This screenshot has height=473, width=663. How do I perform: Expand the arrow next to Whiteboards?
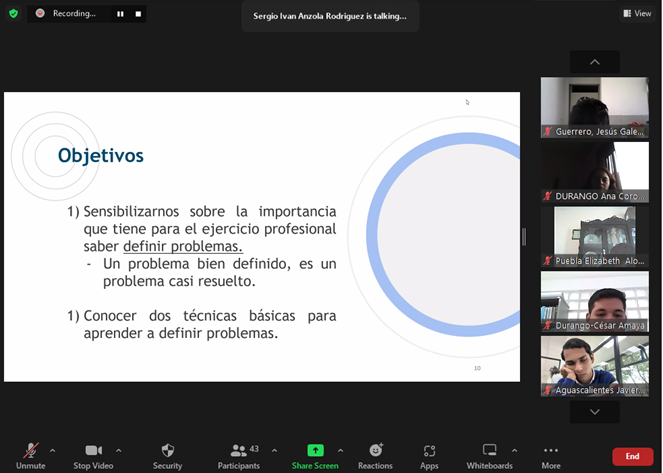pyautogui.click(x=515, y=451)
